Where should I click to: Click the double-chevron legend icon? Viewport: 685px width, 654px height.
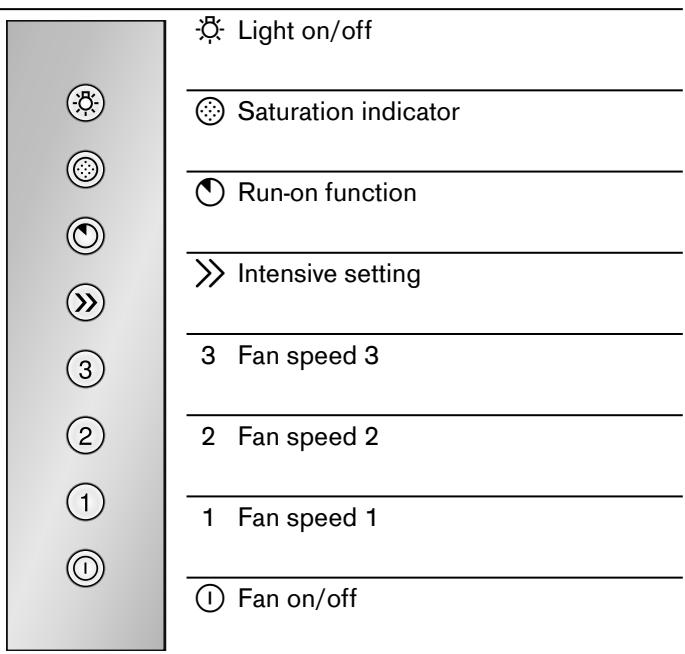(x=210, y=273)
